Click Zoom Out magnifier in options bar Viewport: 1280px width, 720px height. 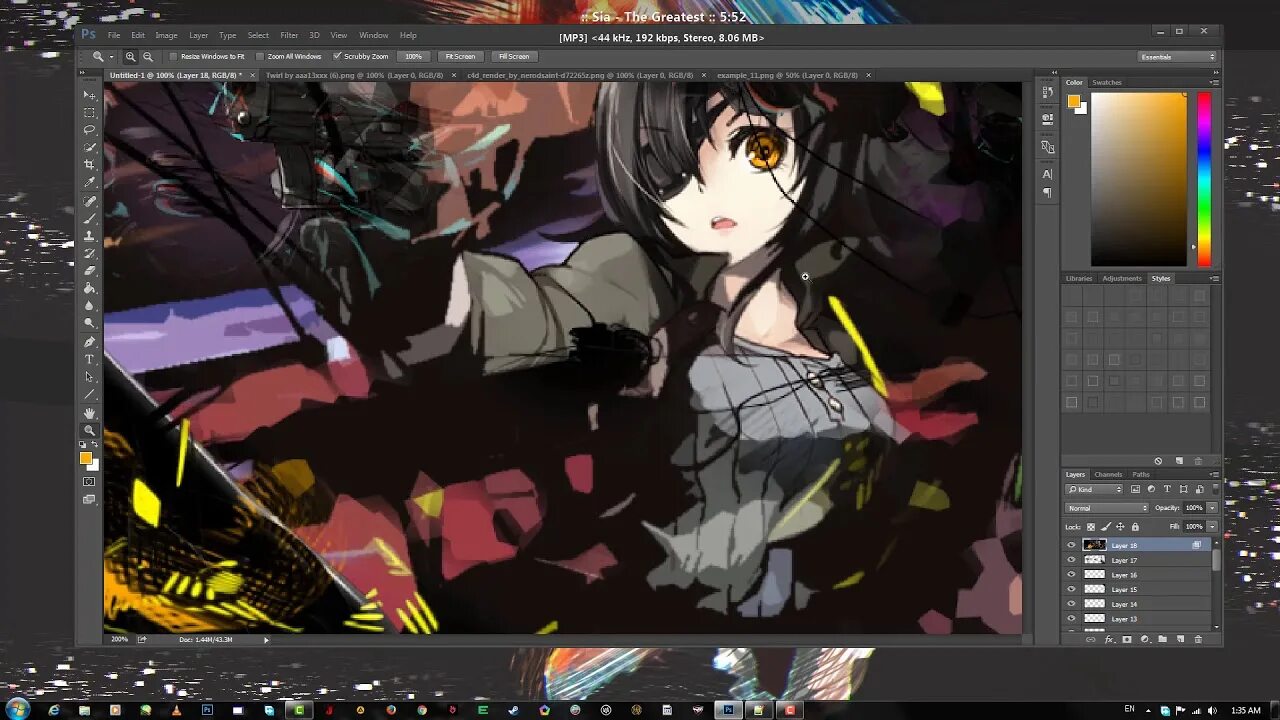tap(148, 57)
